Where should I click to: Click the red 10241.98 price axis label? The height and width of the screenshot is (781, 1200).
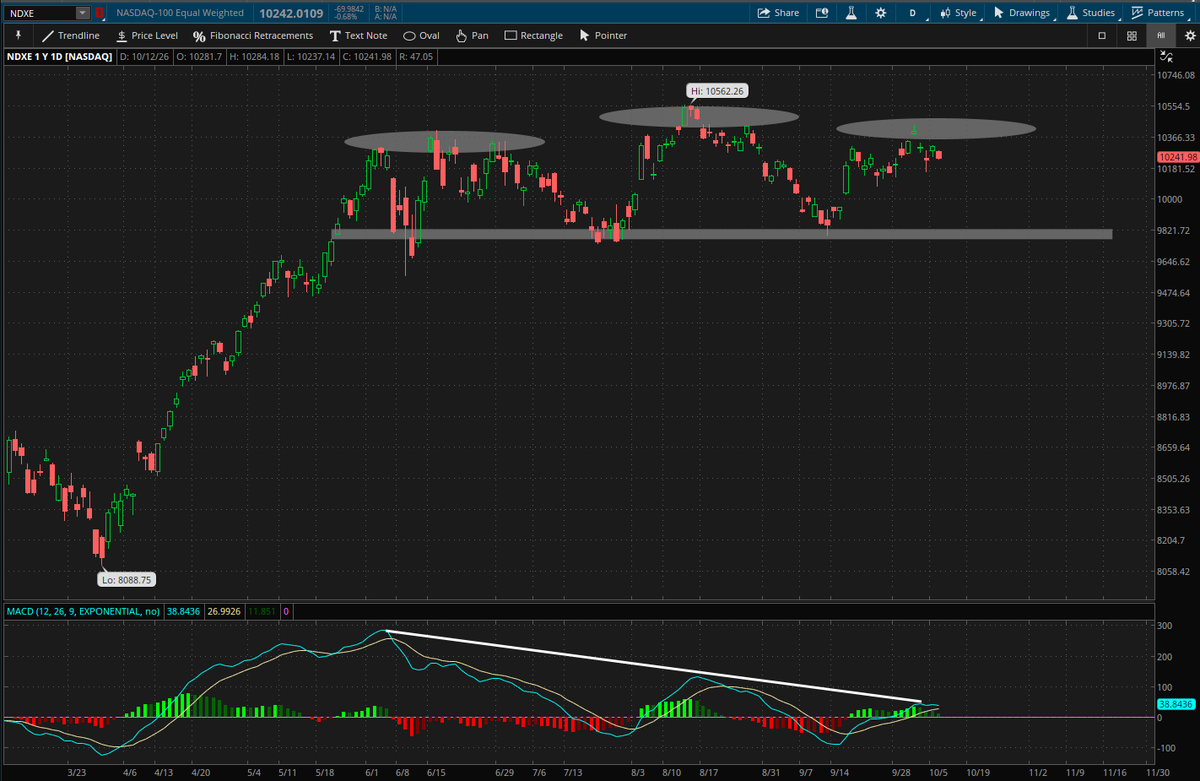[x=1176, y=157]
